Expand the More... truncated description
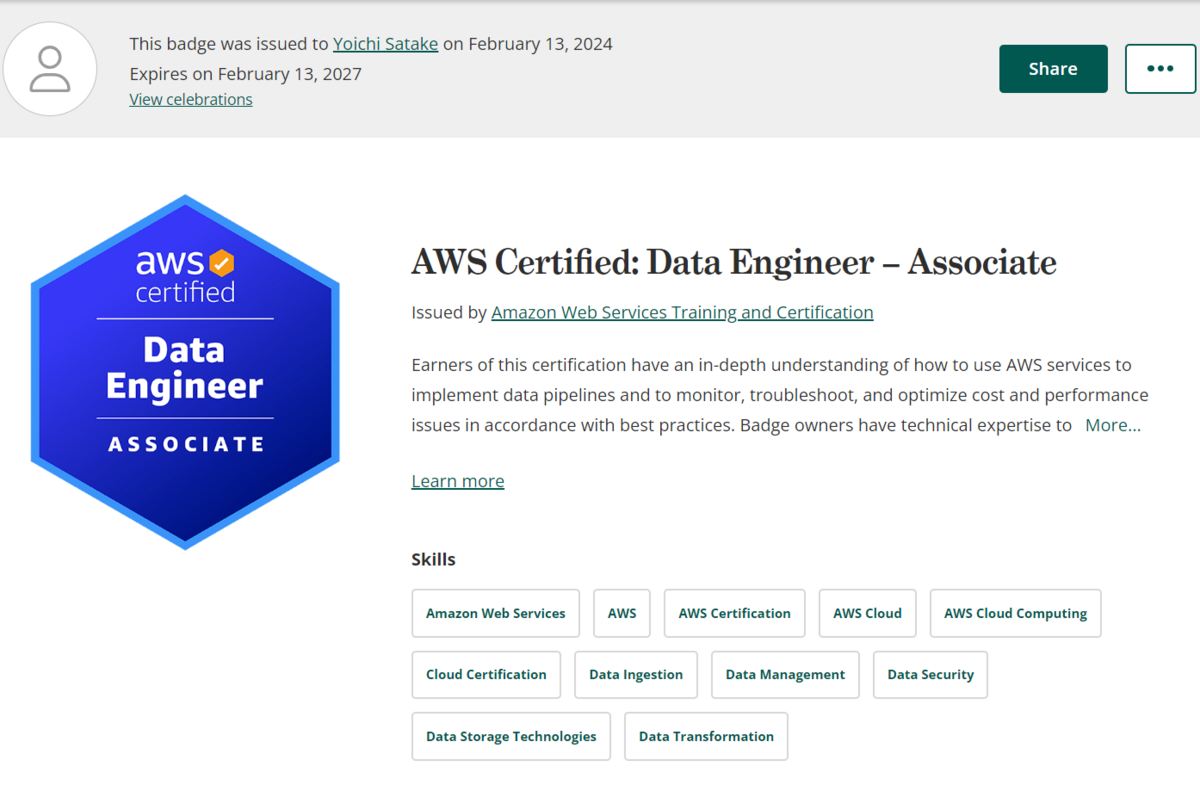This screenshot has height=785, width=1200. pyautogui.click(x=1112, y=425)
